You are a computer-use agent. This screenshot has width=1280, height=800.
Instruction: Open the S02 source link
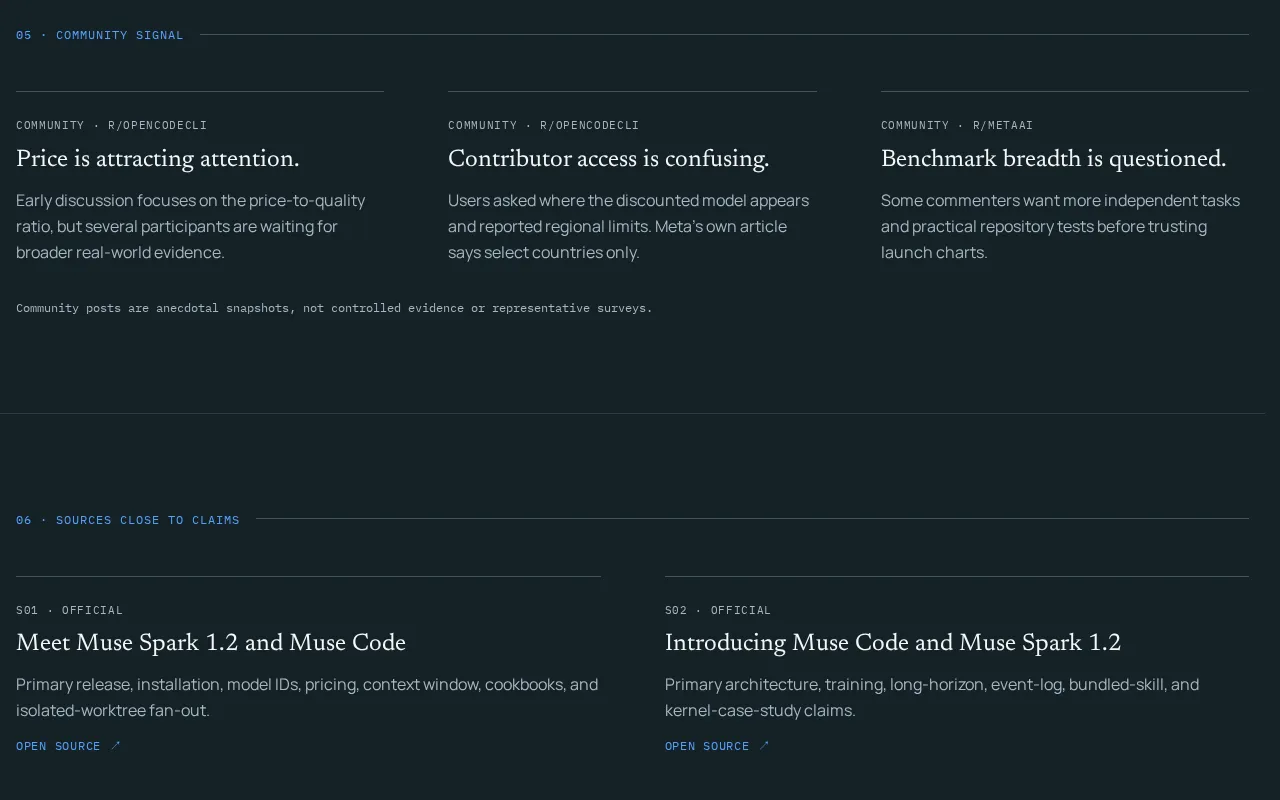tap(717, 746)
